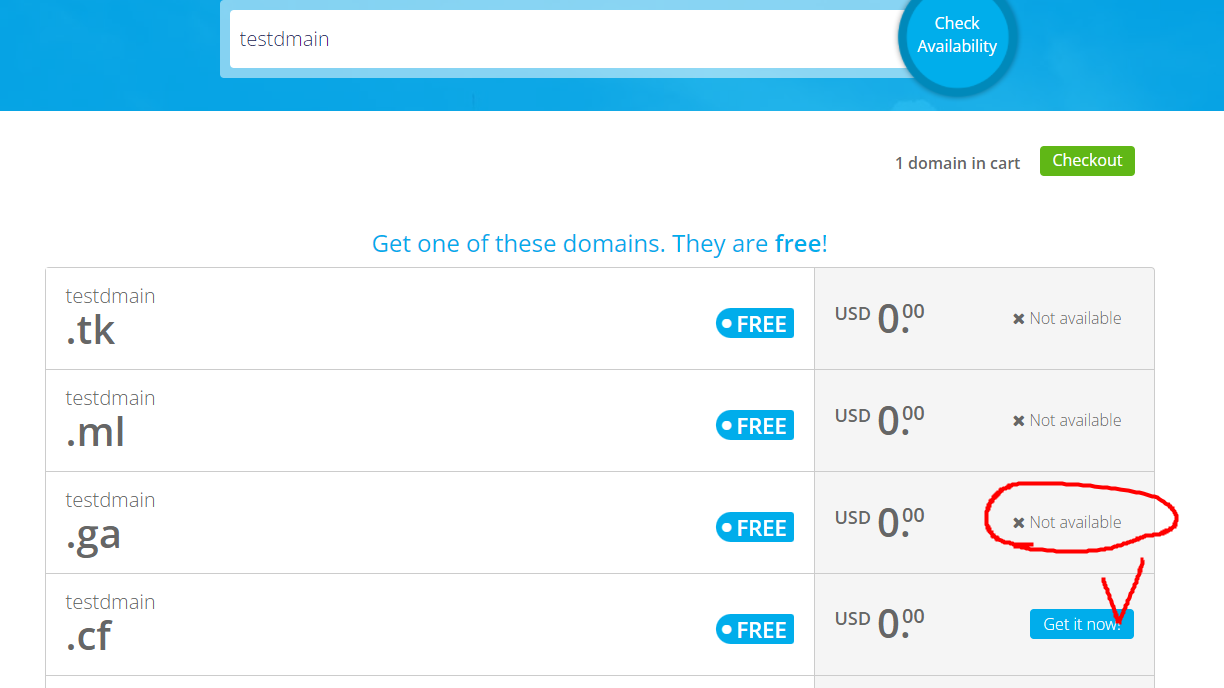The width and height of the screenshot is (1224, 688).
Task: Focus the domain search field containing testdmain
Action: tap(568, 39)
